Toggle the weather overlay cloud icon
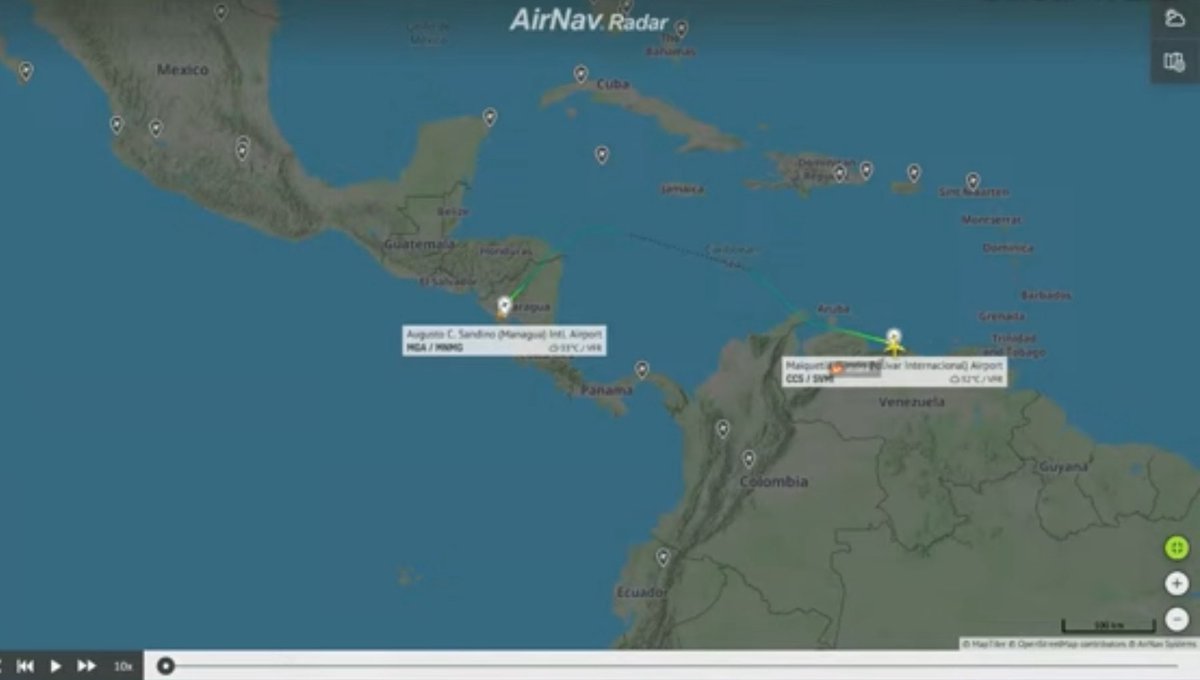1200x680 pixels. point(1177,18)
